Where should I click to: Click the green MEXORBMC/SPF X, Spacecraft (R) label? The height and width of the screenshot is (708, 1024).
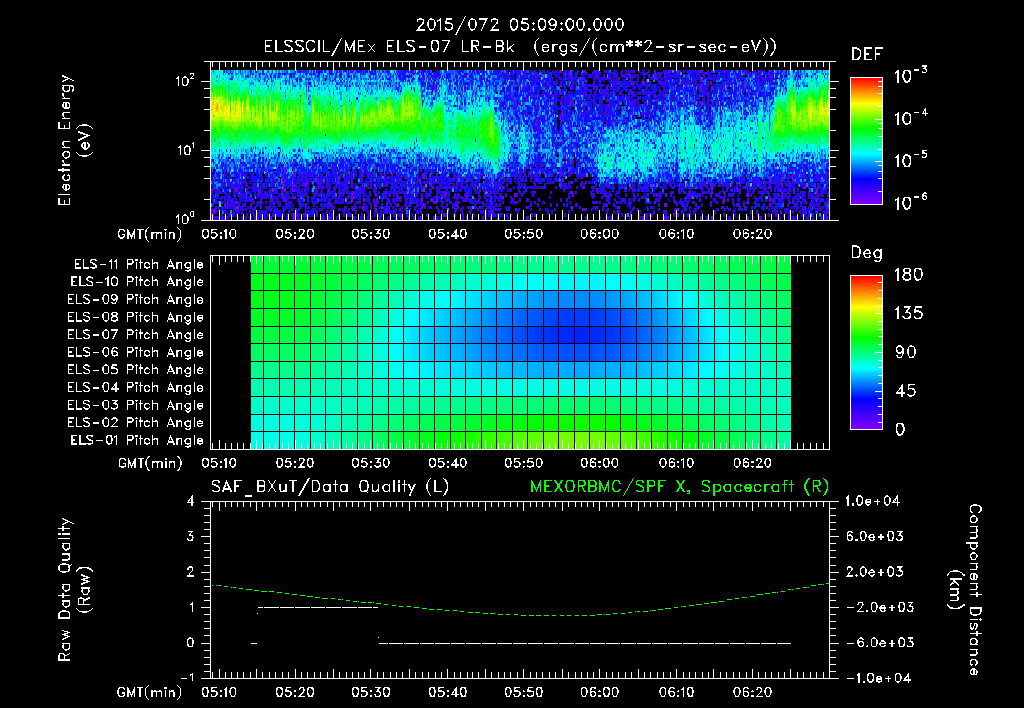pyautogui.click(x=679, y=487)
